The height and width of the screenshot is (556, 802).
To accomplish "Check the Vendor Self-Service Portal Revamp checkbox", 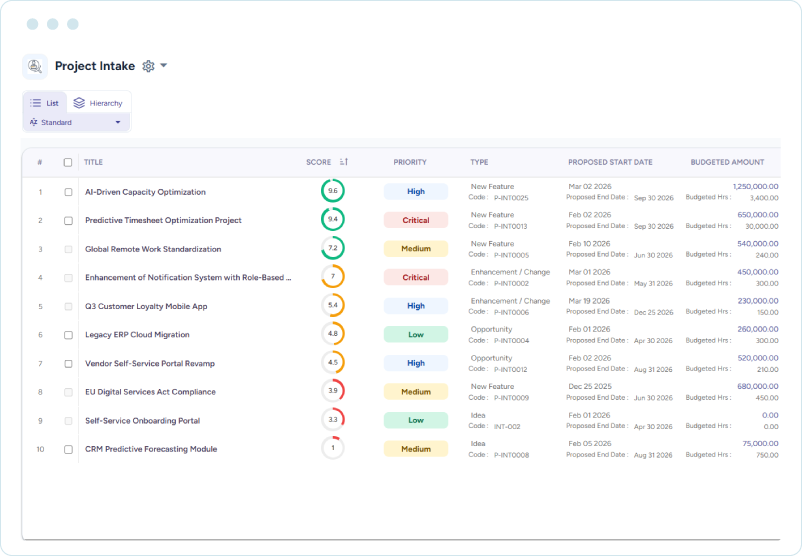I will click(68, 364).
